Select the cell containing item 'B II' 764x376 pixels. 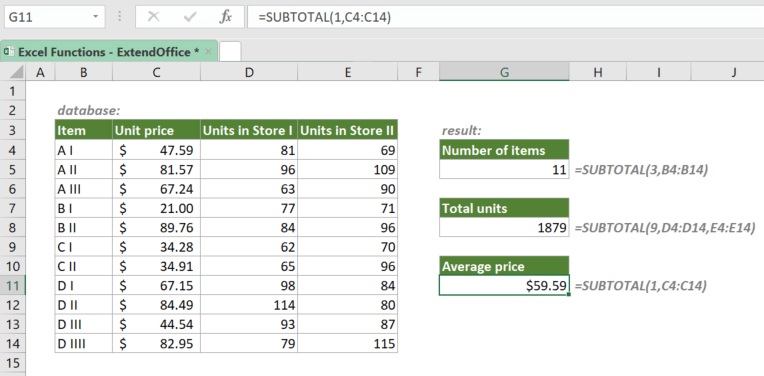click(84, 227)
